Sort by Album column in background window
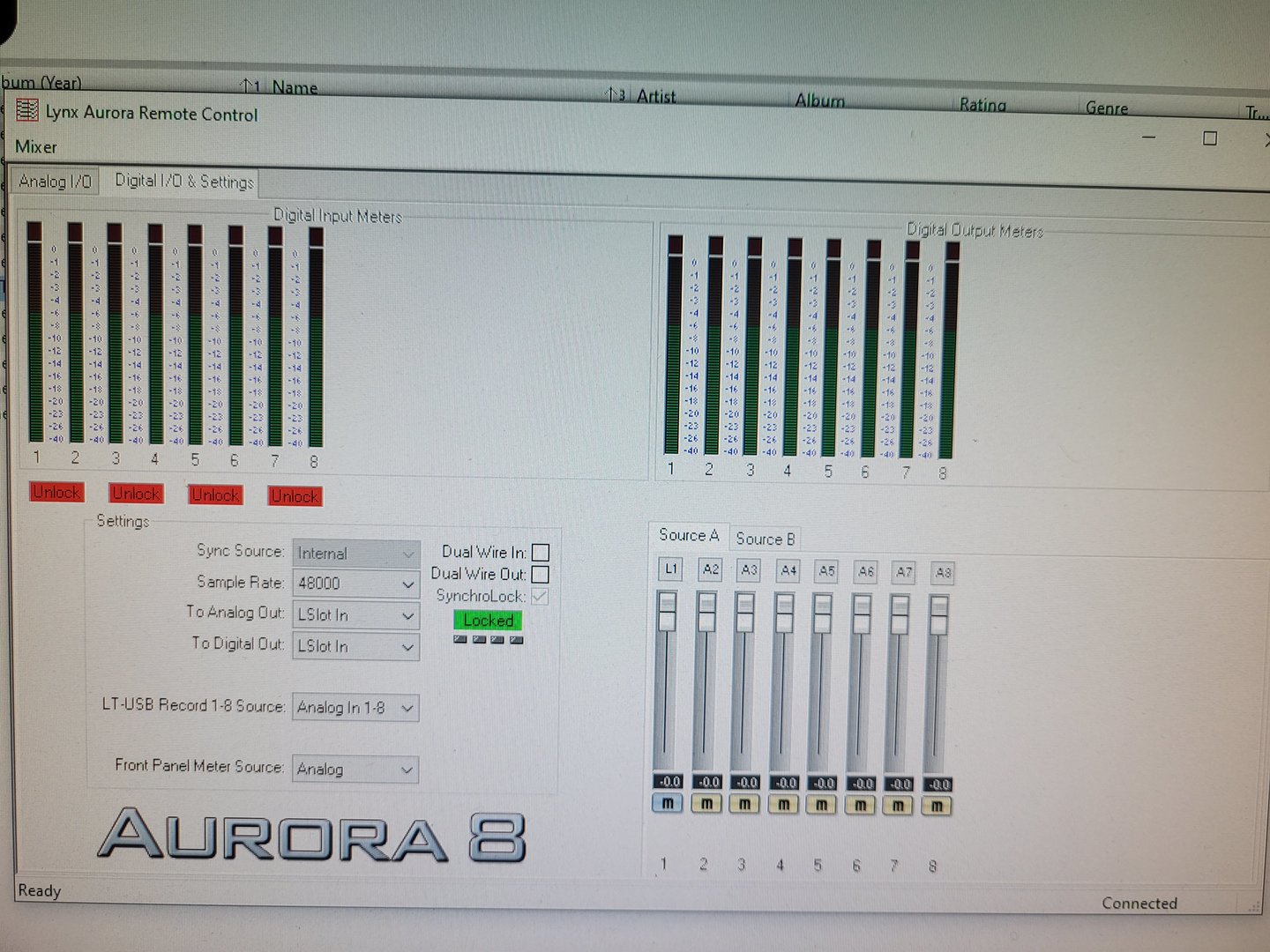 (819, 100)
